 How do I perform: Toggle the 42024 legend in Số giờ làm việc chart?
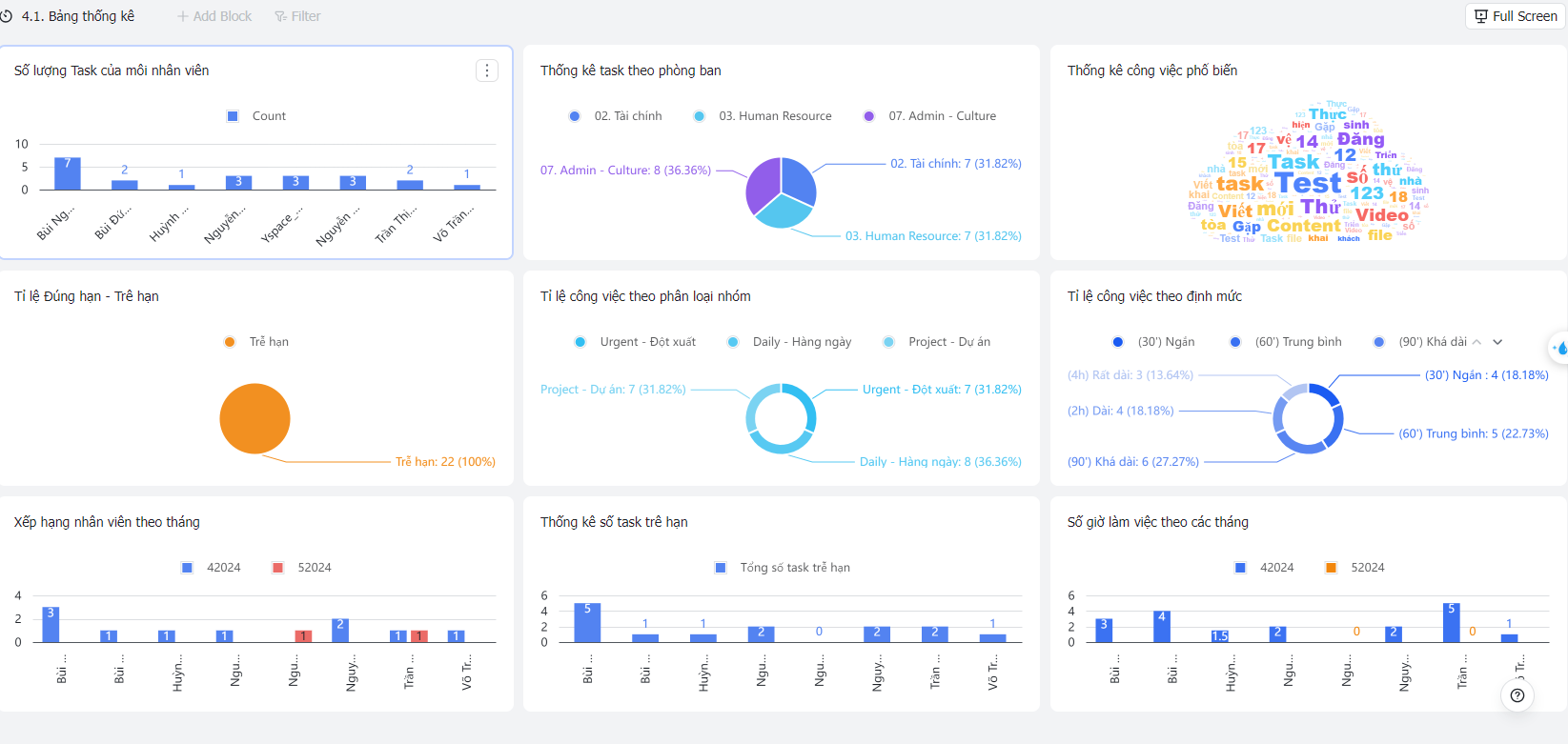click(1264, 568)
